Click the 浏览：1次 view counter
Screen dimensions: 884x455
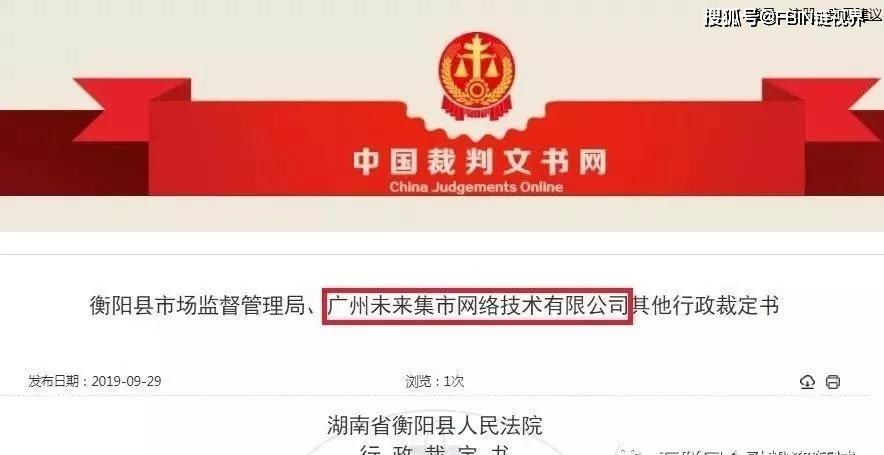coord(435,382)
